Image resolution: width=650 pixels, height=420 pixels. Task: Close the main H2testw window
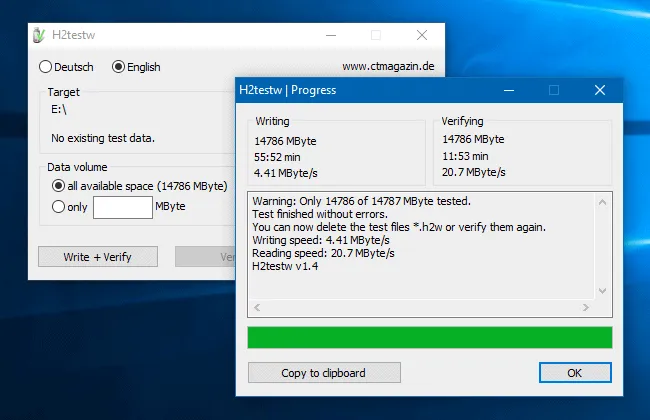(x=421, y=35)
